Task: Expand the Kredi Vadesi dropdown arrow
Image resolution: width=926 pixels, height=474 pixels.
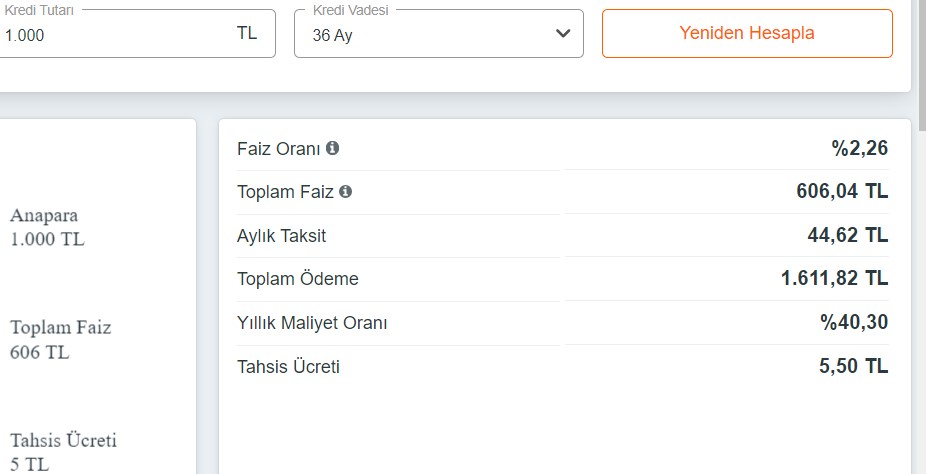Action: coord(563,33)
